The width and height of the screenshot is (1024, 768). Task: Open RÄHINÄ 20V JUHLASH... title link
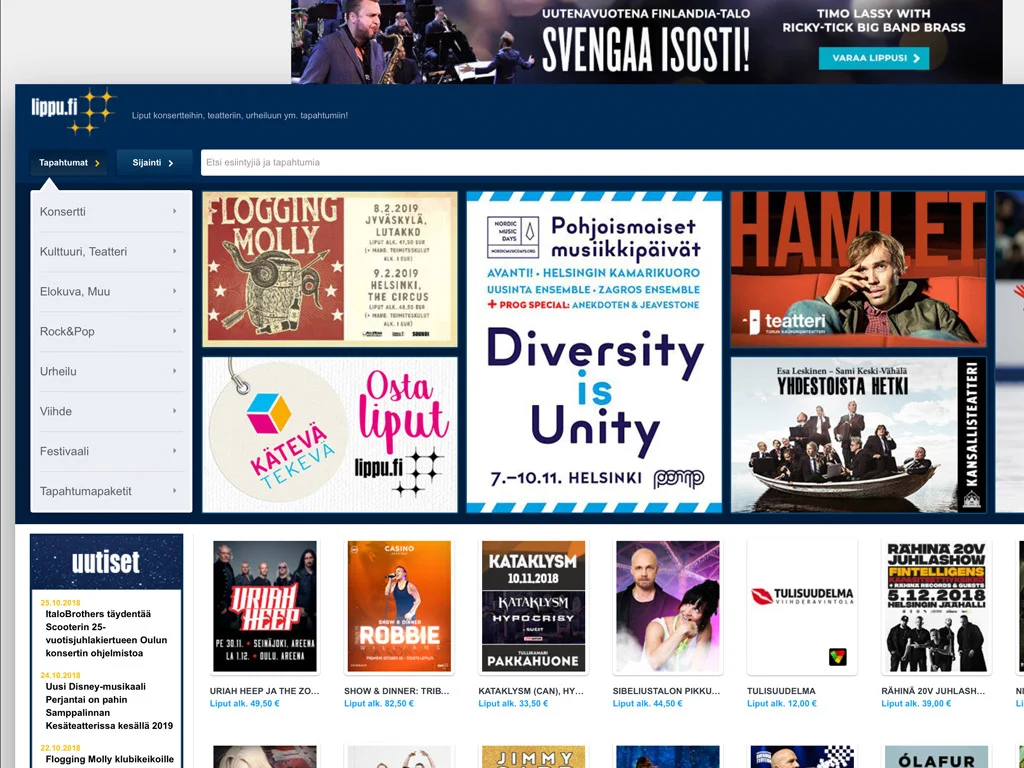(x=933, y=691)
